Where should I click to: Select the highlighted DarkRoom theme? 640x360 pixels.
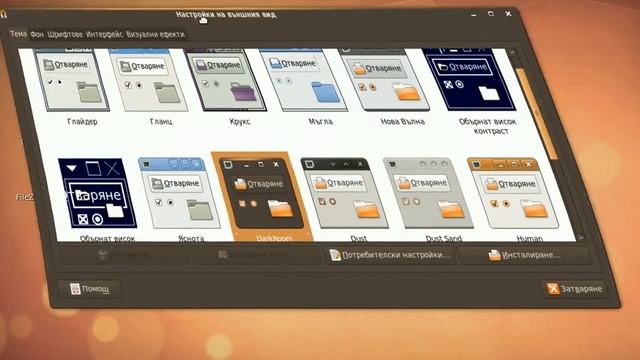click(262, 196)
